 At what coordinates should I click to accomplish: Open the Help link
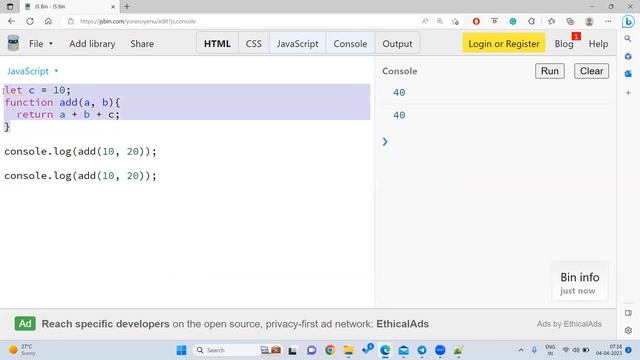coord(598,44)
